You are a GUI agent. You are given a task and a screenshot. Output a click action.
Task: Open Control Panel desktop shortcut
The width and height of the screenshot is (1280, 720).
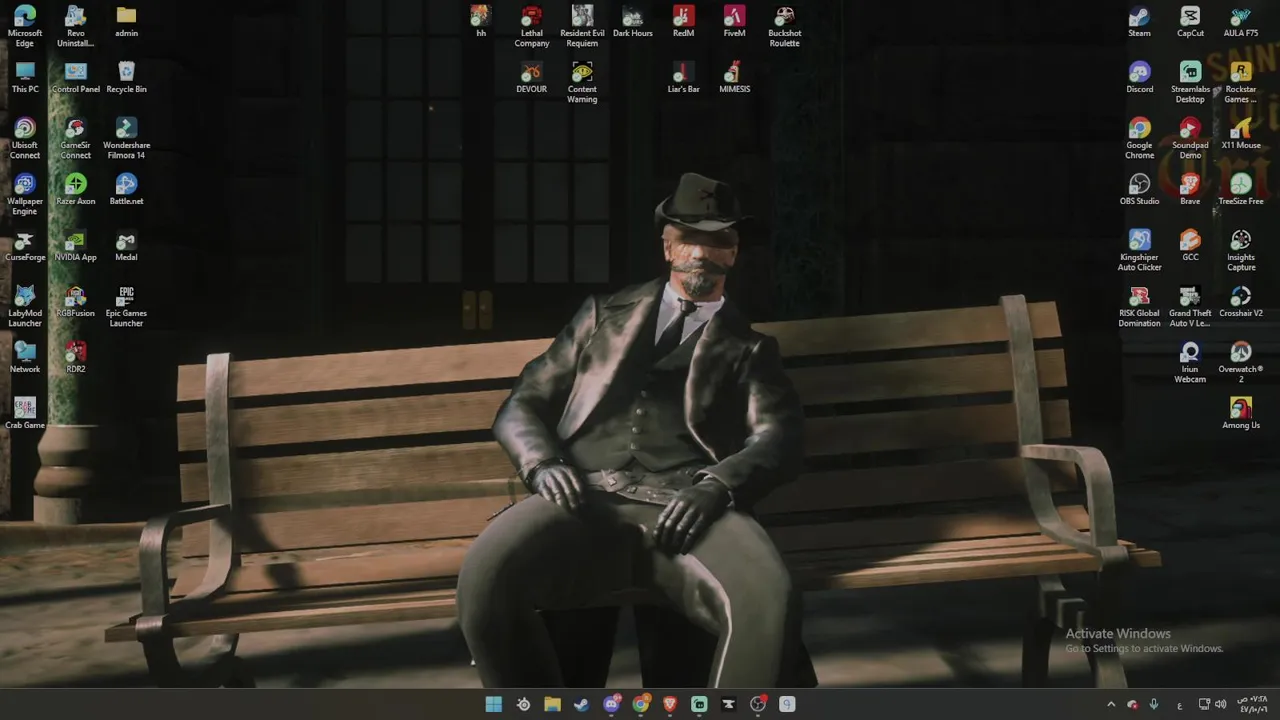pyautogui.click(x=76, y=77)
